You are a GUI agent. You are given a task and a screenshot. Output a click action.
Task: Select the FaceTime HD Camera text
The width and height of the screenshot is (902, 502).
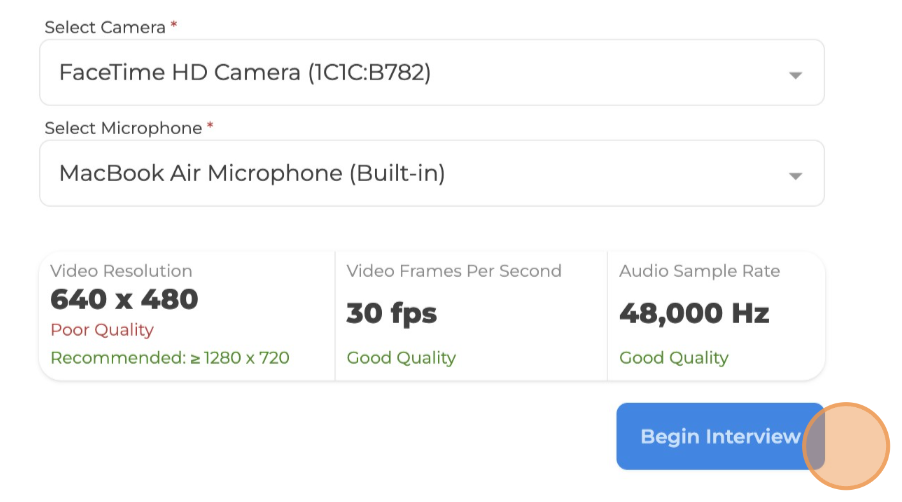245,73
